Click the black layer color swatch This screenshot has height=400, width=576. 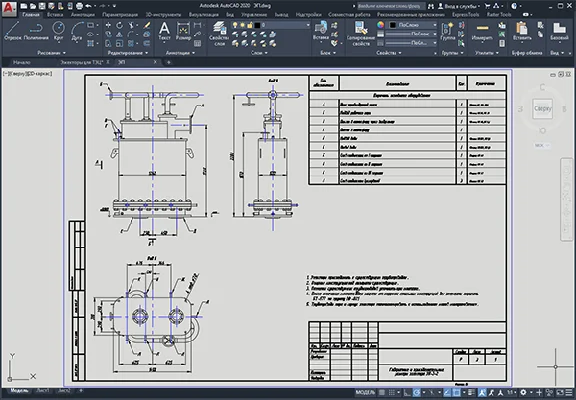[257, 25]
